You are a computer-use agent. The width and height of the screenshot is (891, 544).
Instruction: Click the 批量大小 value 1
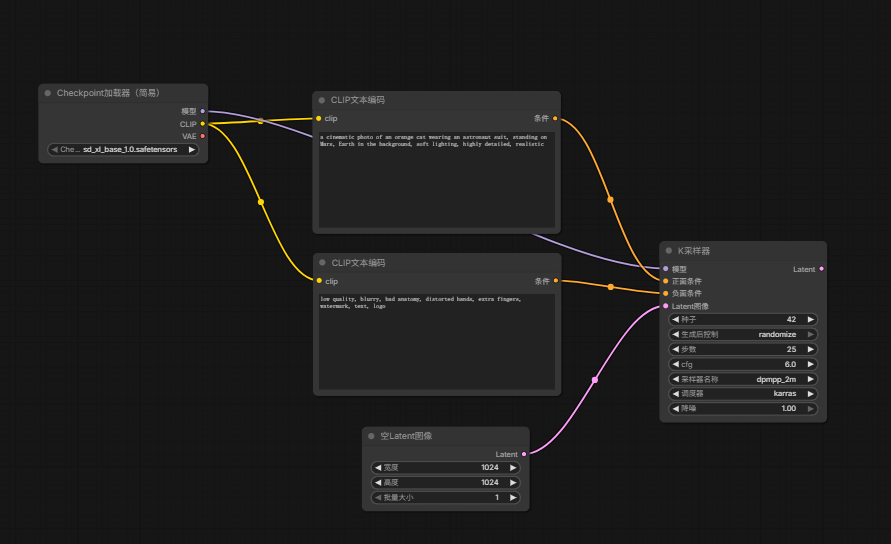(x=497, y=497)
